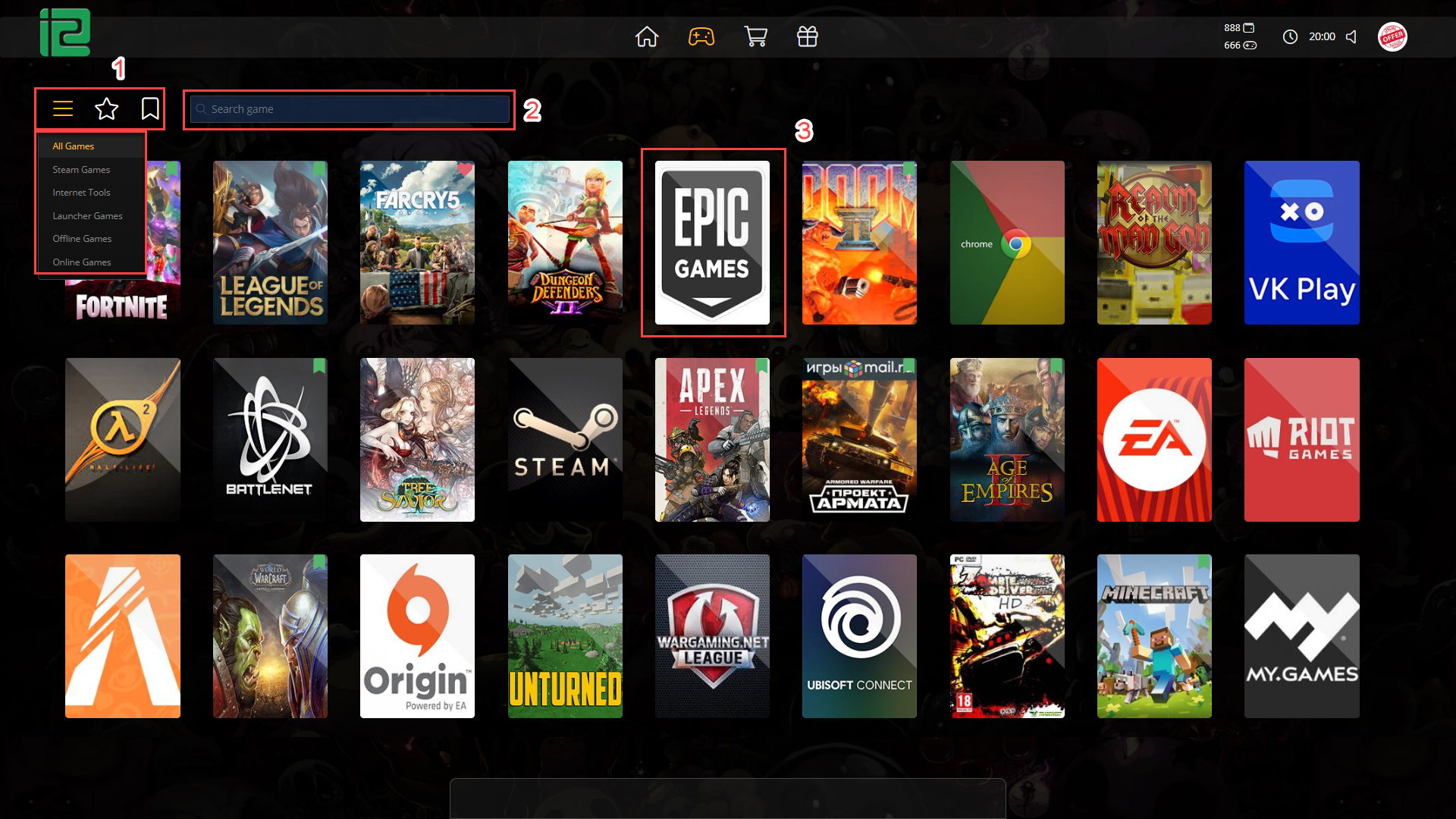
Task: Mute sound with the speaker icon
Action: tap(1351, 36)
